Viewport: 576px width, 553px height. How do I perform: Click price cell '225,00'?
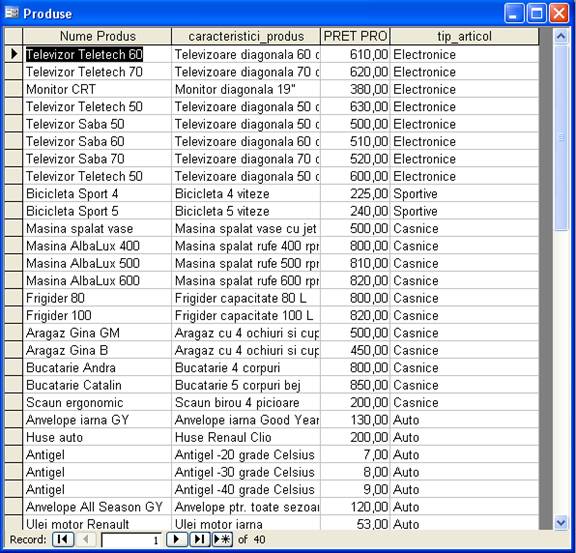coord(355,193)
